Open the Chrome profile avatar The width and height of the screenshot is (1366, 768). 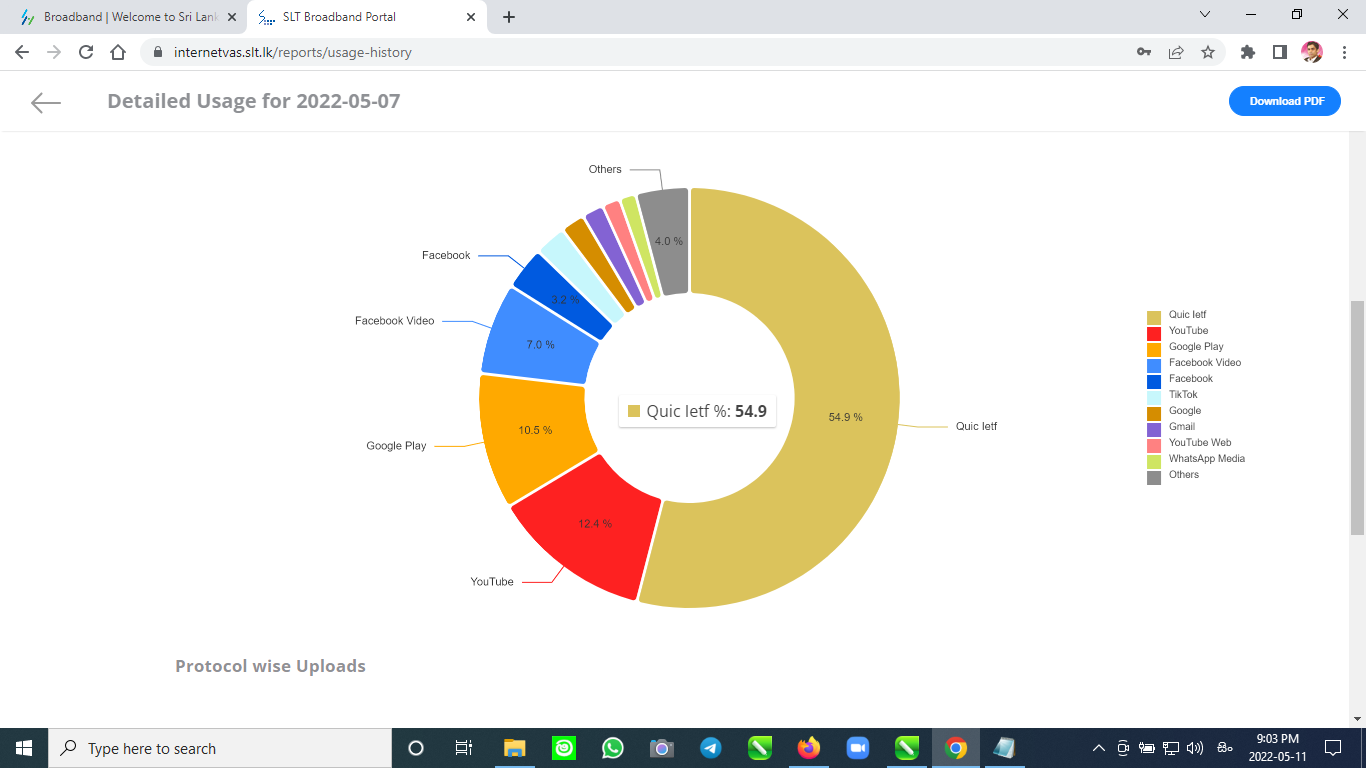[1312, 52]
